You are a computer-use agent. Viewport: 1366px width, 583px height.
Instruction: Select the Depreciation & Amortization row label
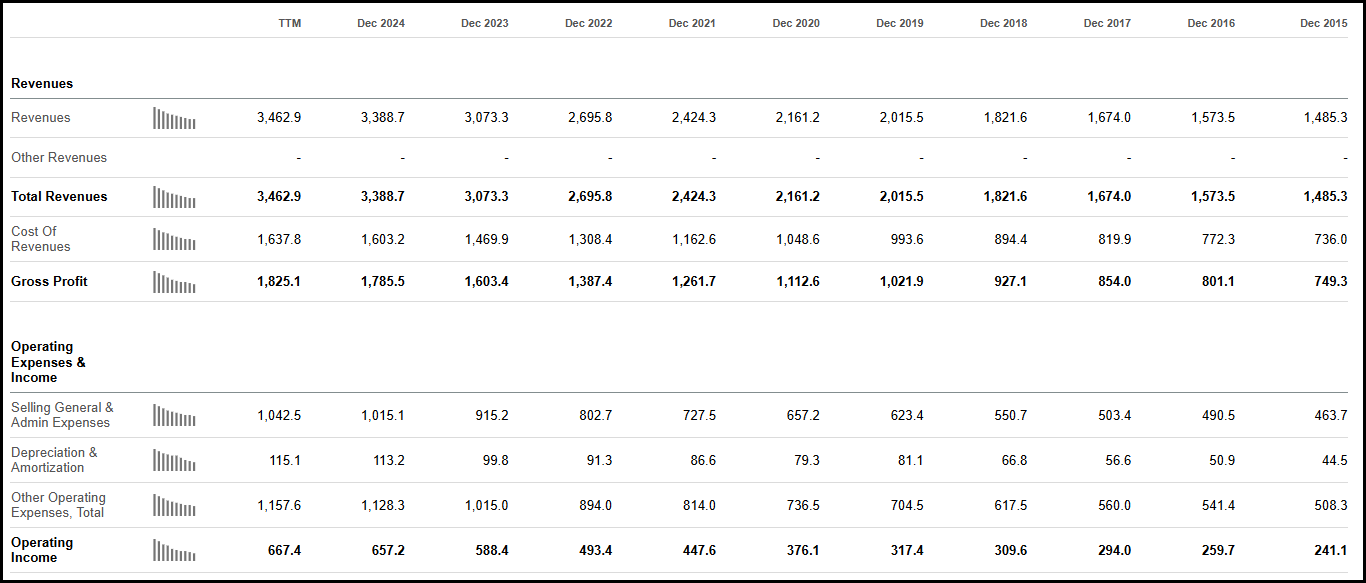52,460
